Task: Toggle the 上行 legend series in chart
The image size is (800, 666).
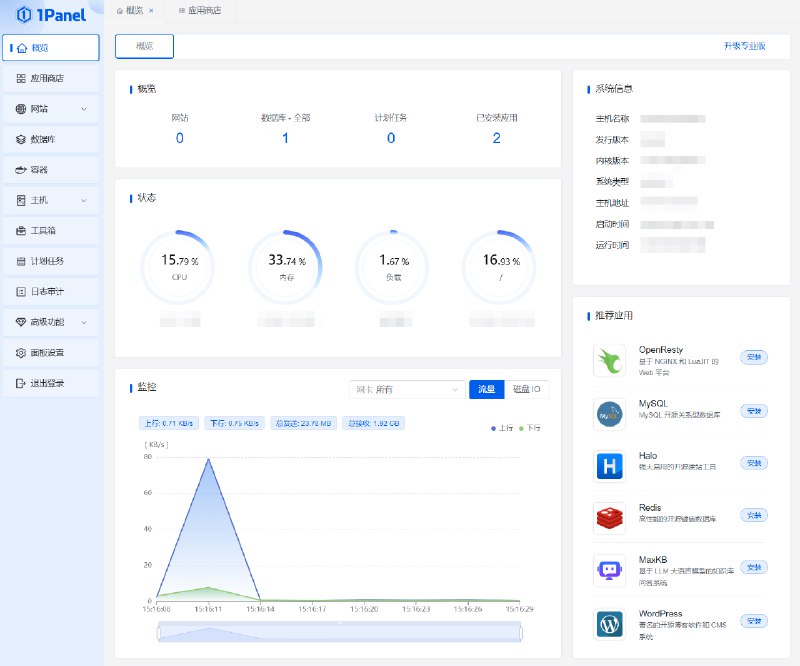Action: coord(502,428)
